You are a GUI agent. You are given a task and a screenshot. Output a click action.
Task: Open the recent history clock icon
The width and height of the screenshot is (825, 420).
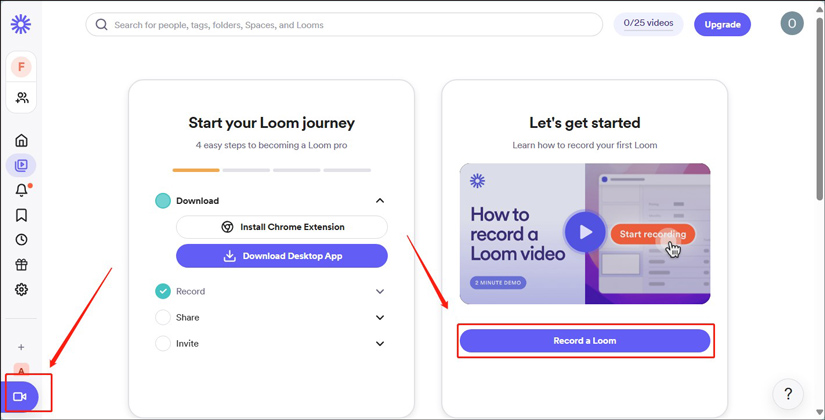click(21, 239)
